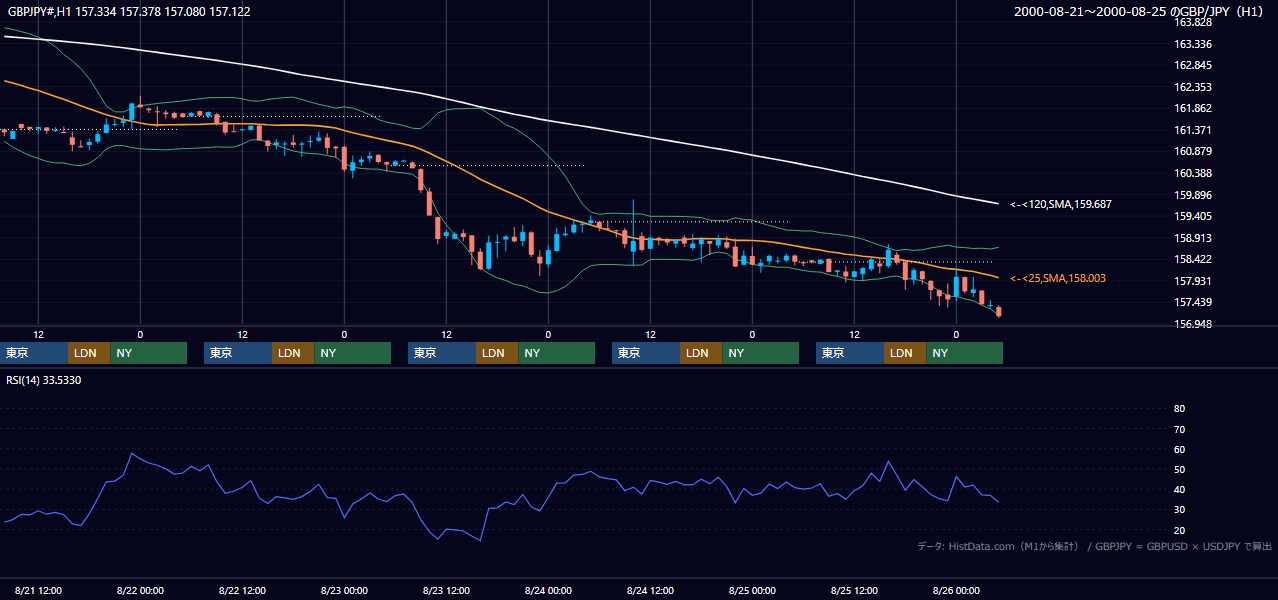Image resolution: width=1278 pixels, height=600 pixels.
Task: Click the 160.388 price axis label
Action: click(x=1193, y=173)
